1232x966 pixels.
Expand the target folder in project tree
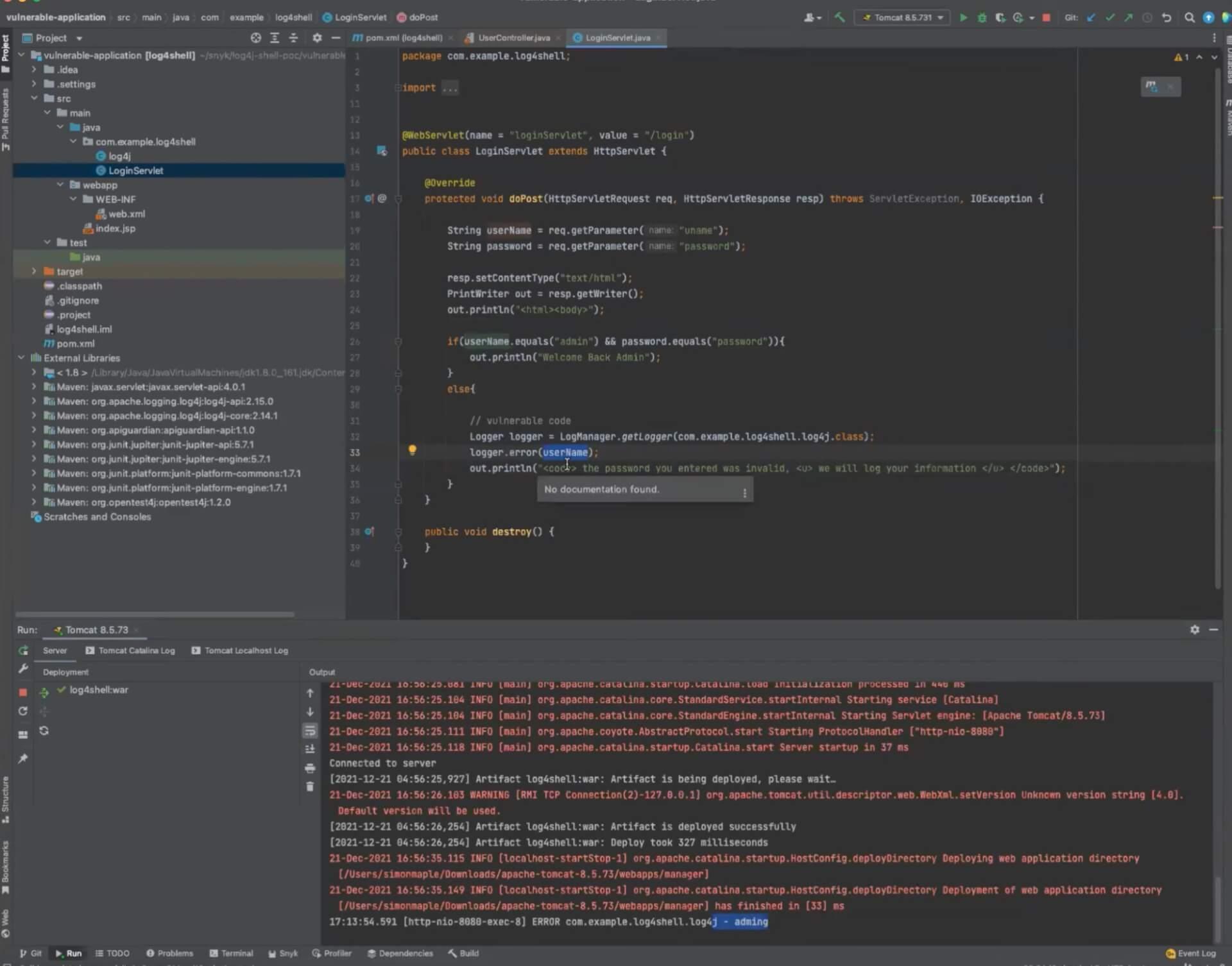pyautogui.click(x=35, y=271)
